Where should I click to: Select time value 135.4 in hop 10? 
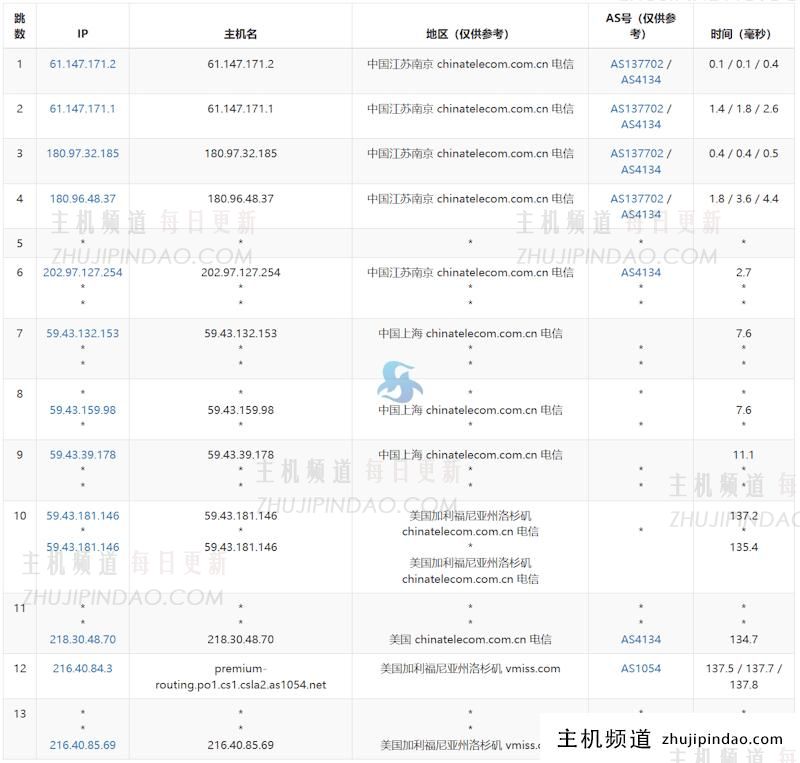pyautogui.click(x=743, y=547)
